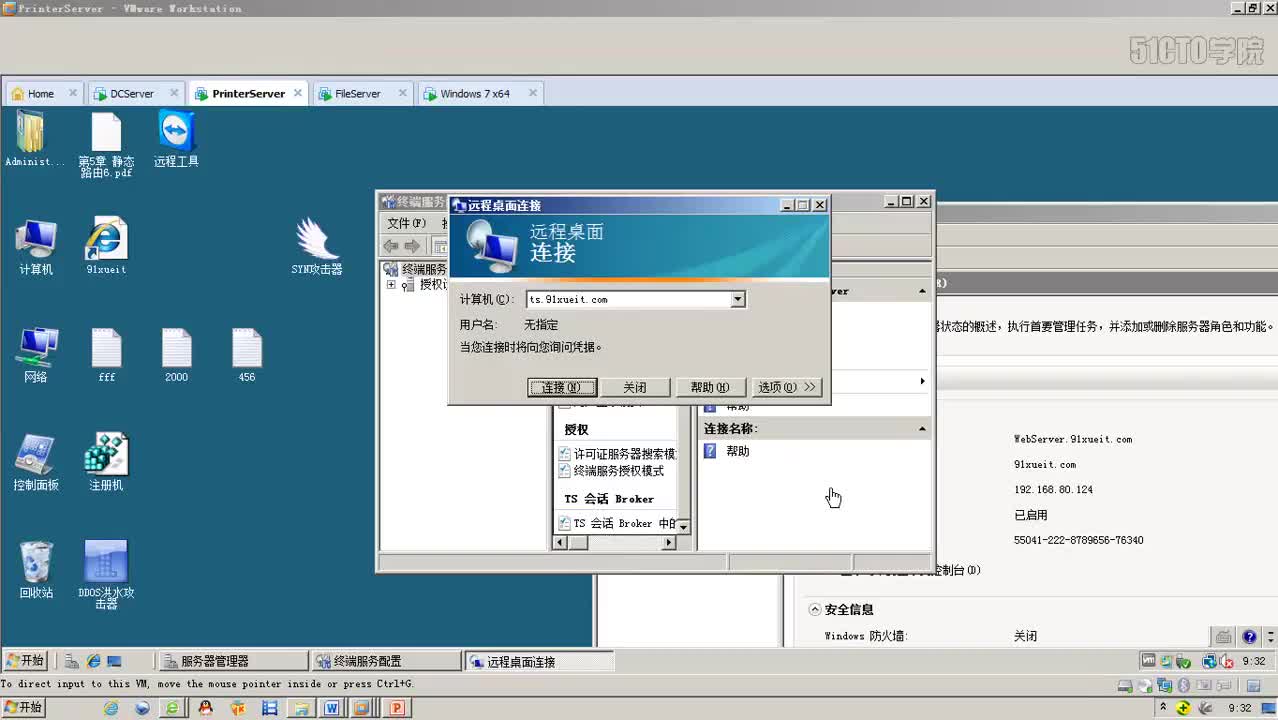Image resolution: width=1278 pixels, height=720 pixels.
Task: Click the Internet Explorer quick launch icon in guest taskbar
Action: coord(94,661)
